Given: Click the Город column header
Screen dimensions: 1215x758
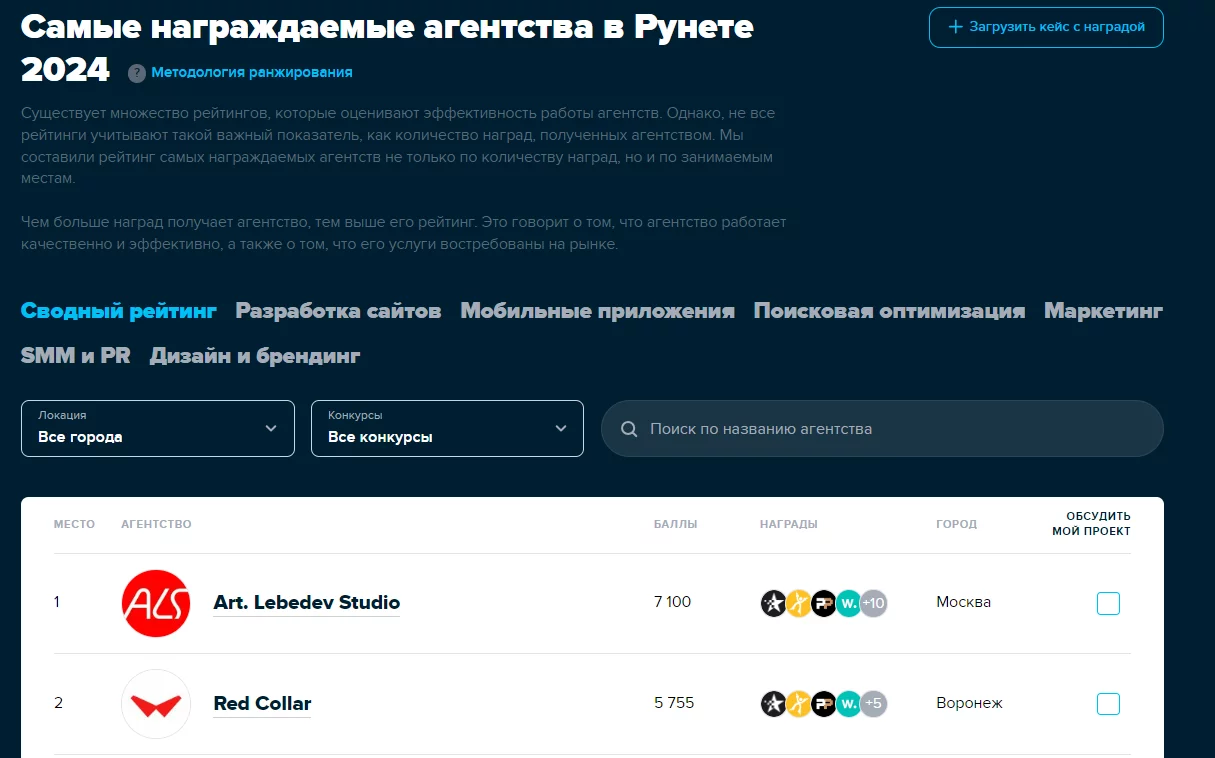Looking at the screenshot, I should pyautogui.click(x=957, y=524).
